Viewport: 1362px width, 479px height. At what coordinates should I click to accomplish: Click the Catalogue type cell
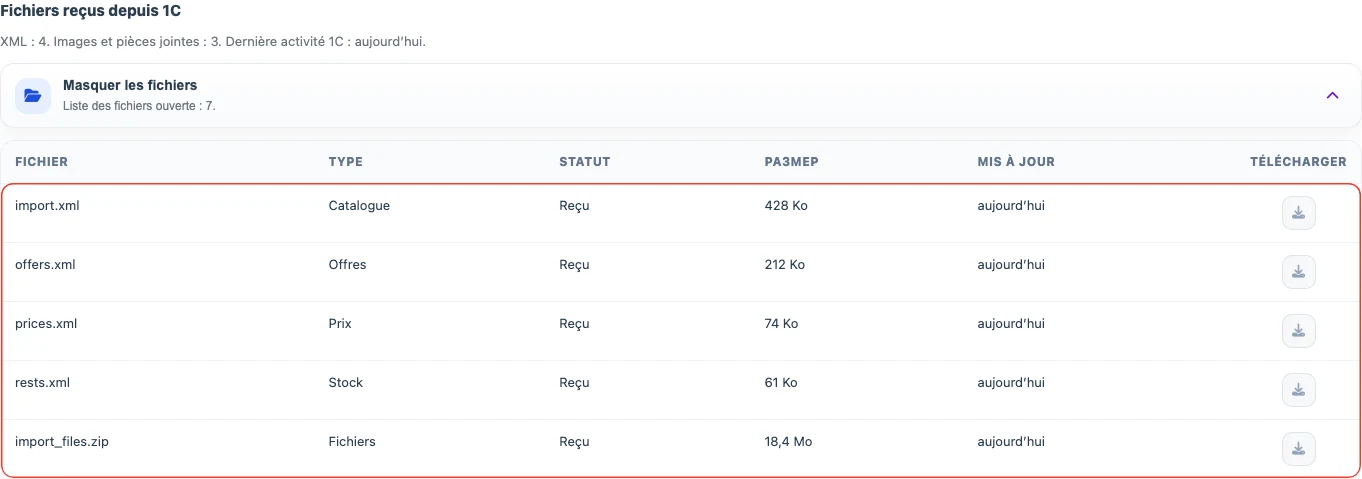[359, 206]
